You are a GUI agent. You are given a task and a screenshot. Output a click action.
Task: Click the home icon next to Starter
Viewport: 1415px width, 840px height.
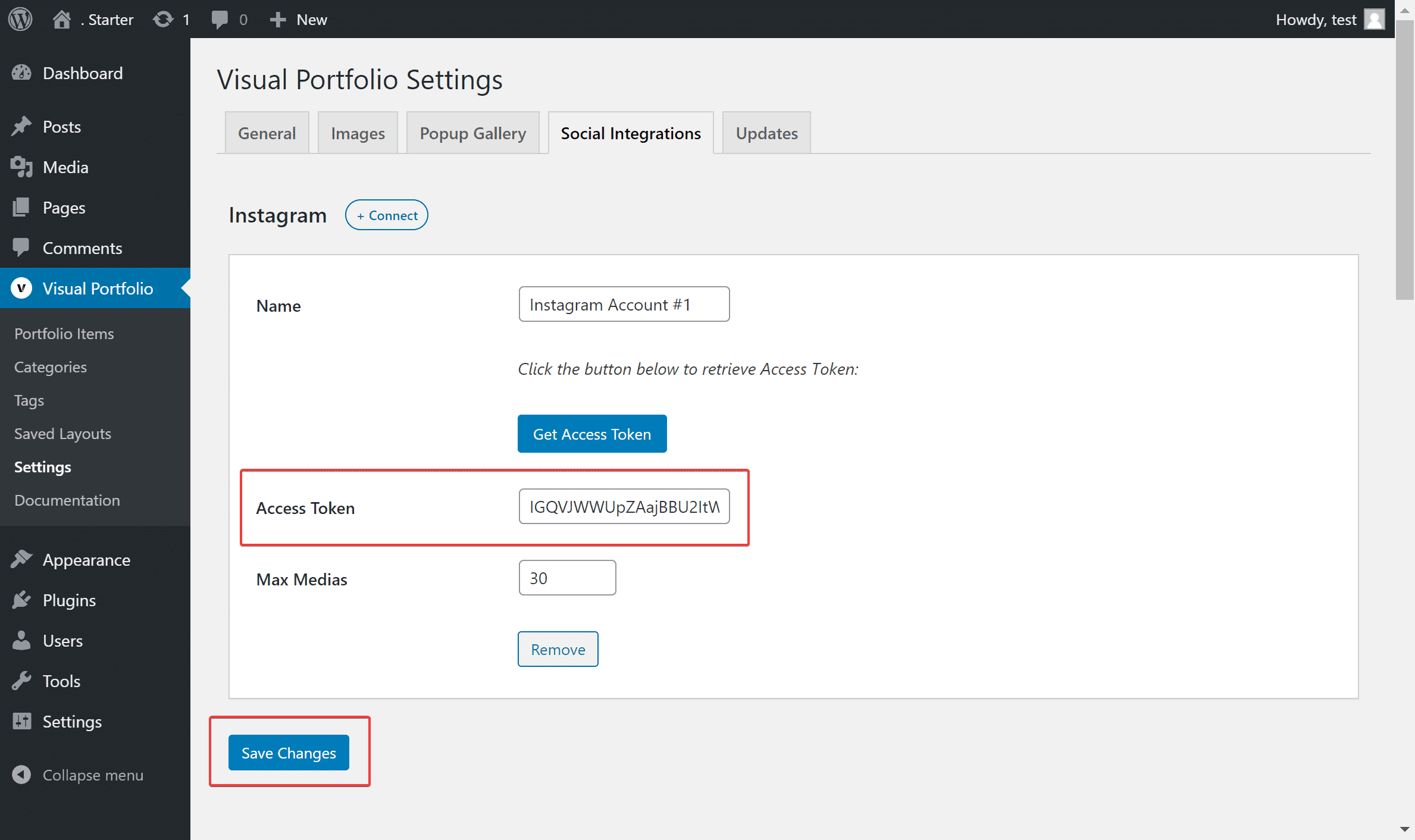point(61,20)
